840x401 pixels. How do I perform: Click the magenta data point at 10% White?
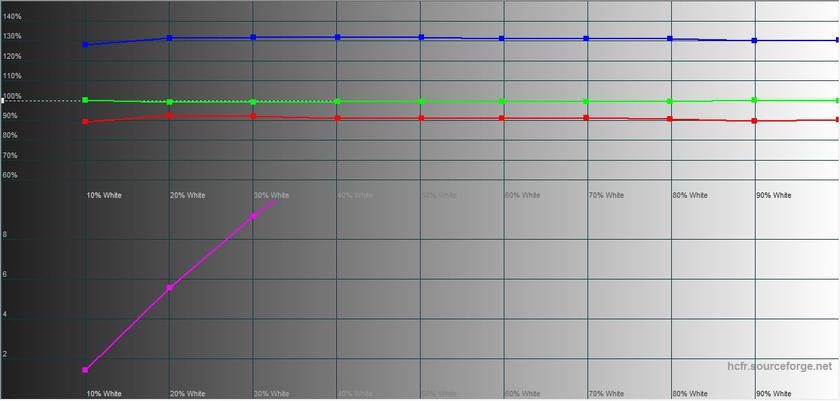pos(85,370)
